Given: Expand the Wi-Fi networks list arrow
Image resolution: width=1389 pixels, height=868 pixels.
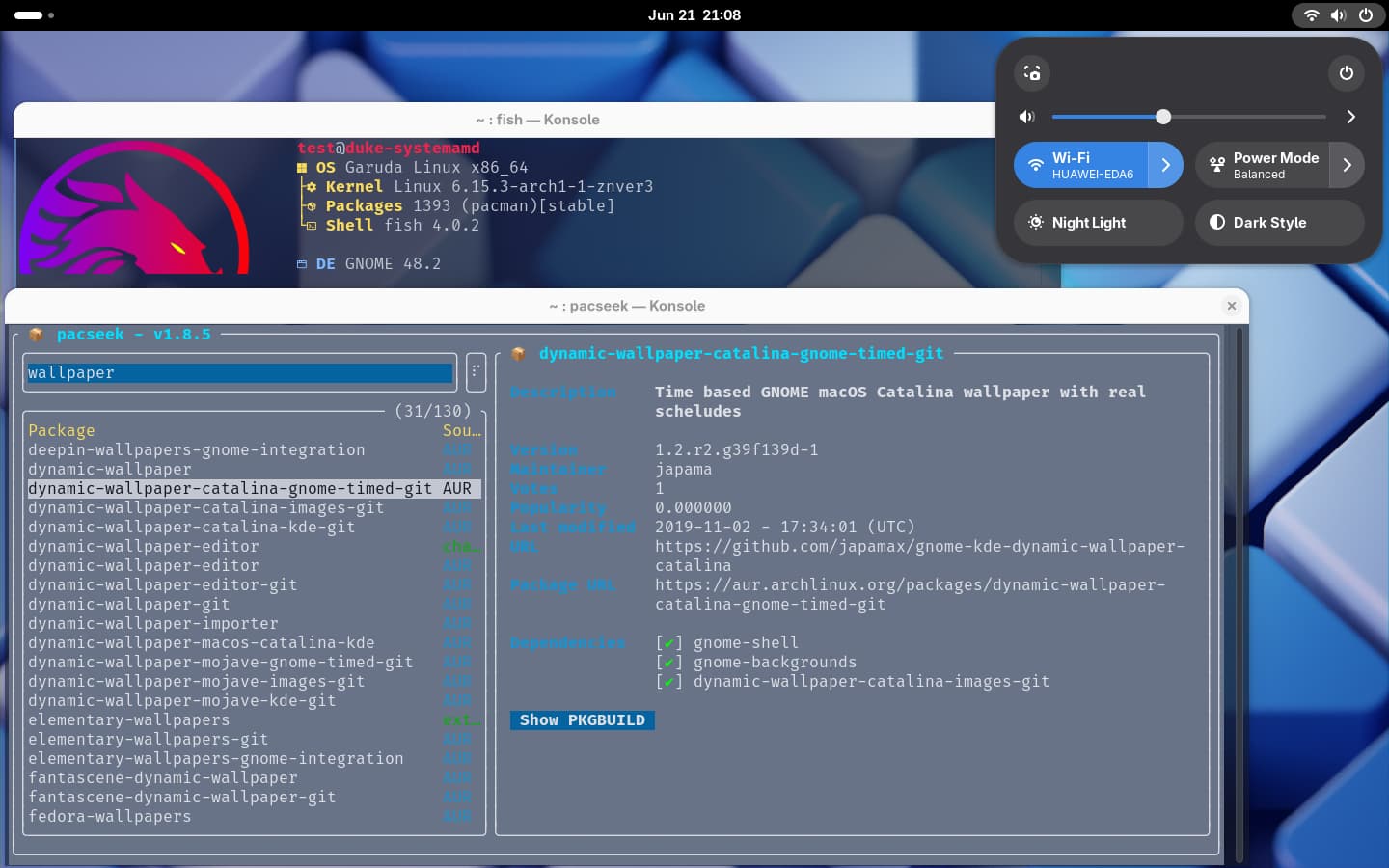Looking at the screenshot, I should (1165, 165).
